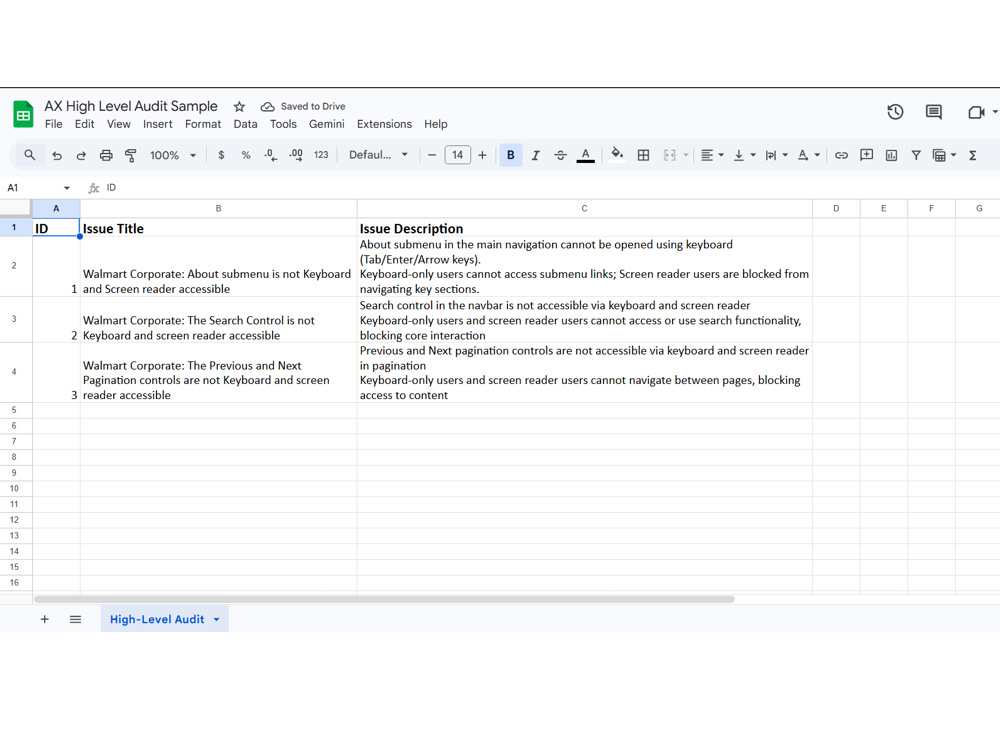Open version history clock icon
Viewport: 1000px width, 750px height.
895,112
